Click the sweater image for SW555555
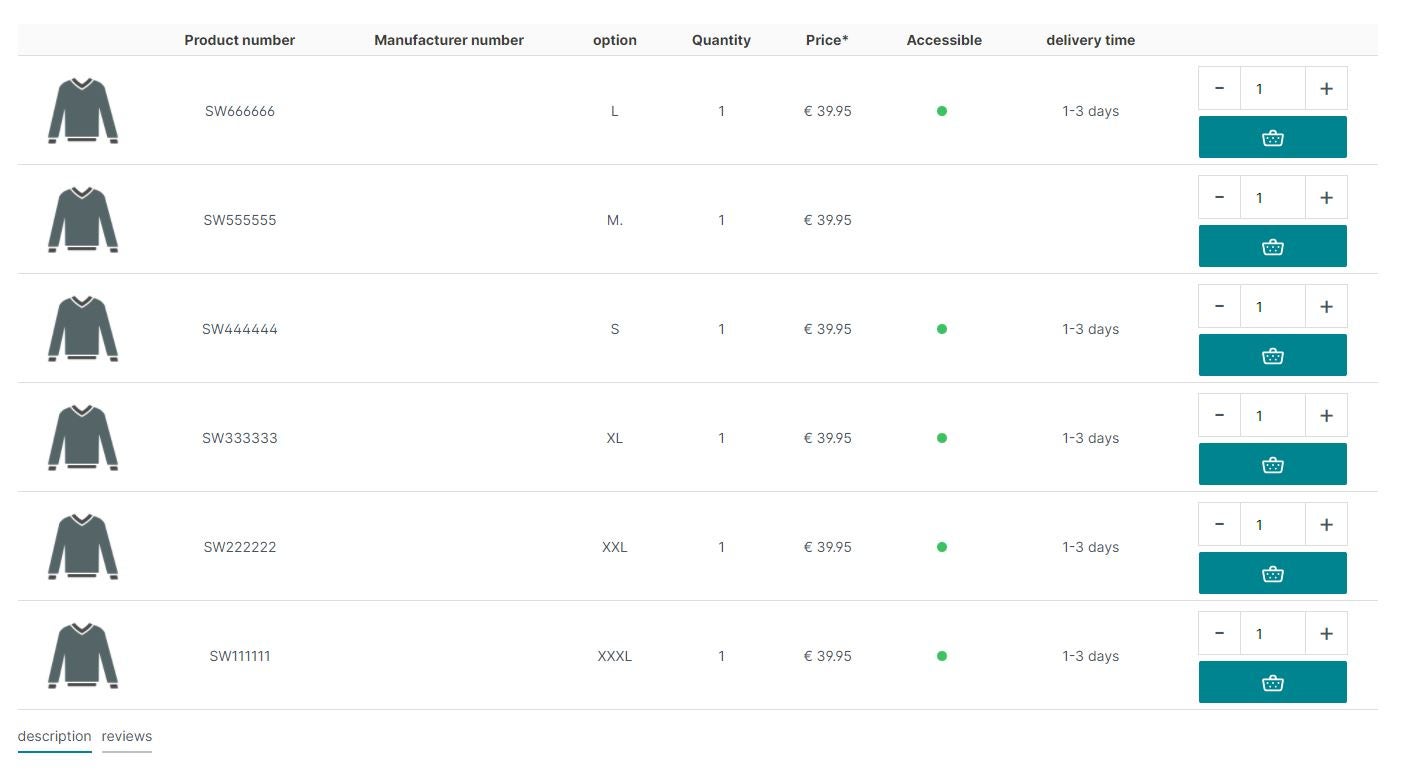The height and width of the screenshot is (772, 1422). (x=83, y=220)
